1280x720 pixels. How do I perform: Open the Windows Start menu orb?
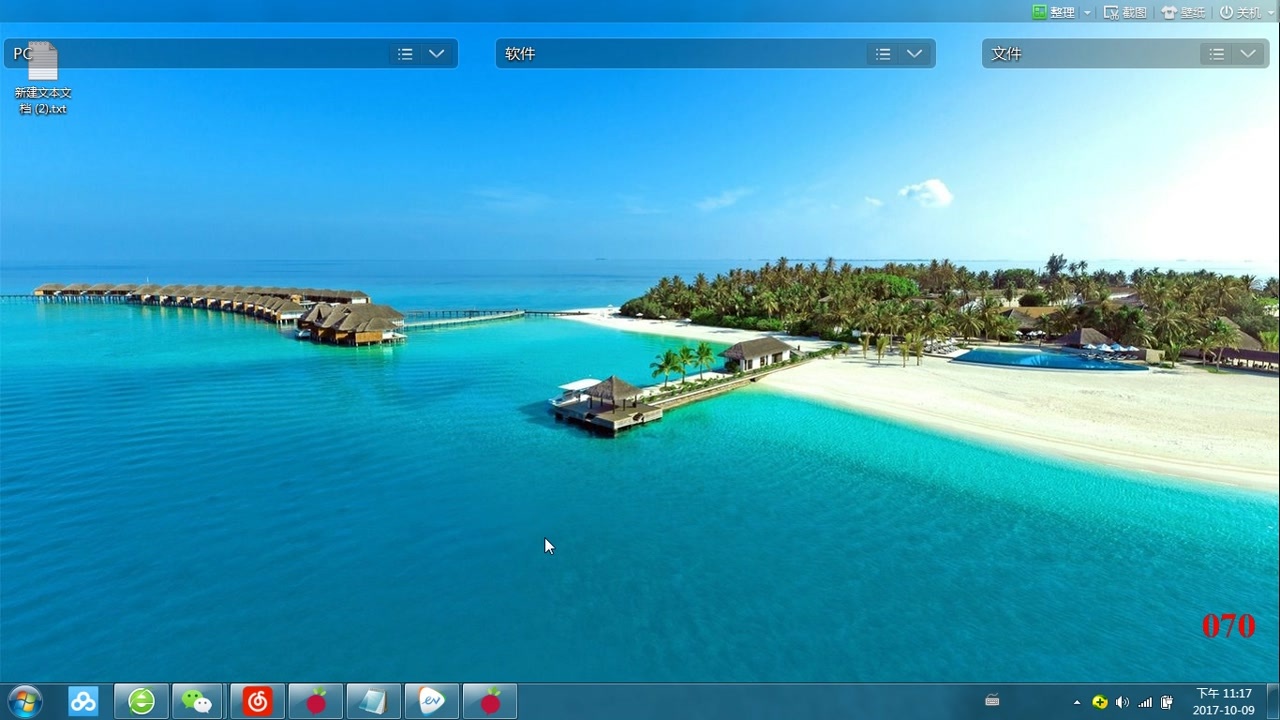click(24, 701)
